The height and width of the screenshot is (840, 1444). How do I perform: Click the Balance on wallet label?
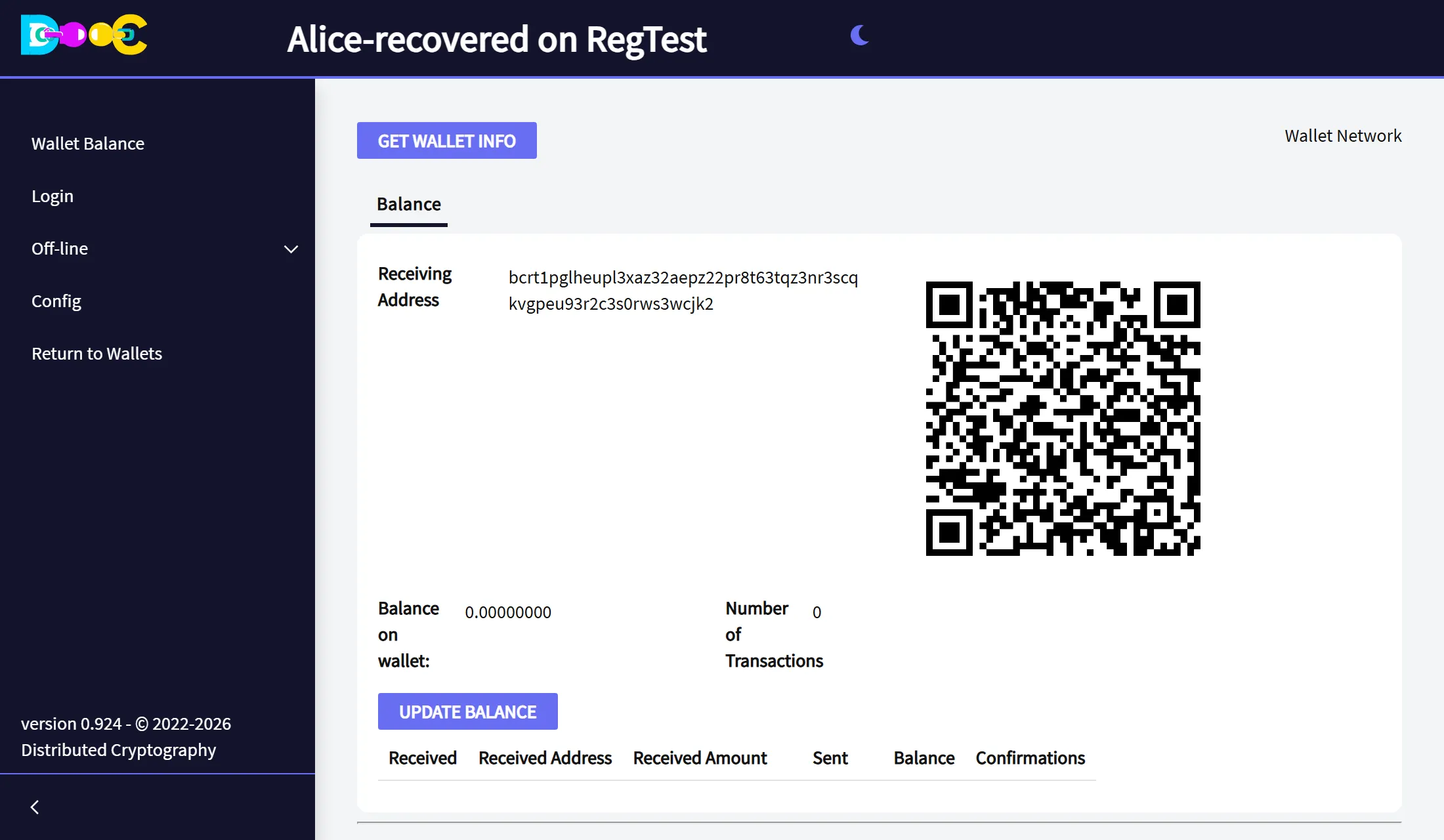tap(408, 635)
